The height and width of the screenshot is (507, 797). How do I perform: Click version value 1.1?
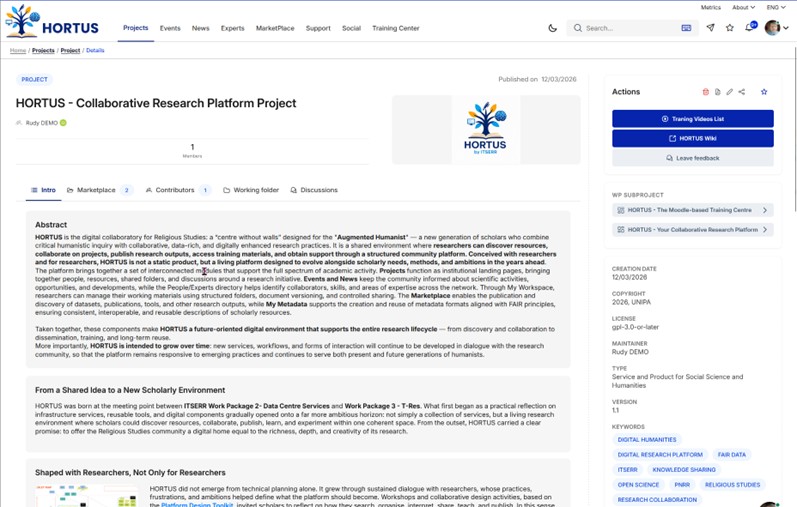(615, 410)
